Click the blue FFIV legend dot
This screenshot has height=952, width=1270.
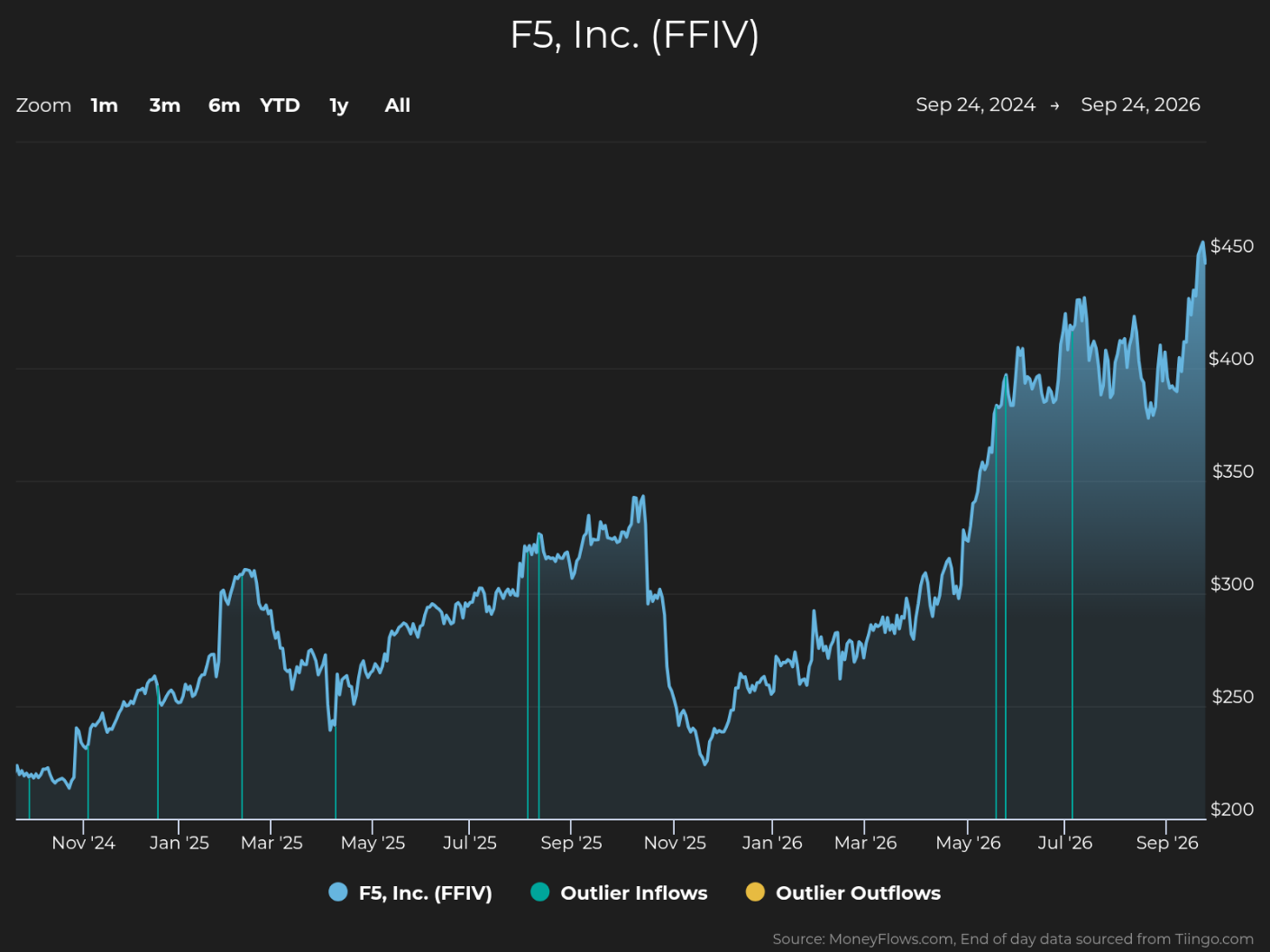[338, 892]
